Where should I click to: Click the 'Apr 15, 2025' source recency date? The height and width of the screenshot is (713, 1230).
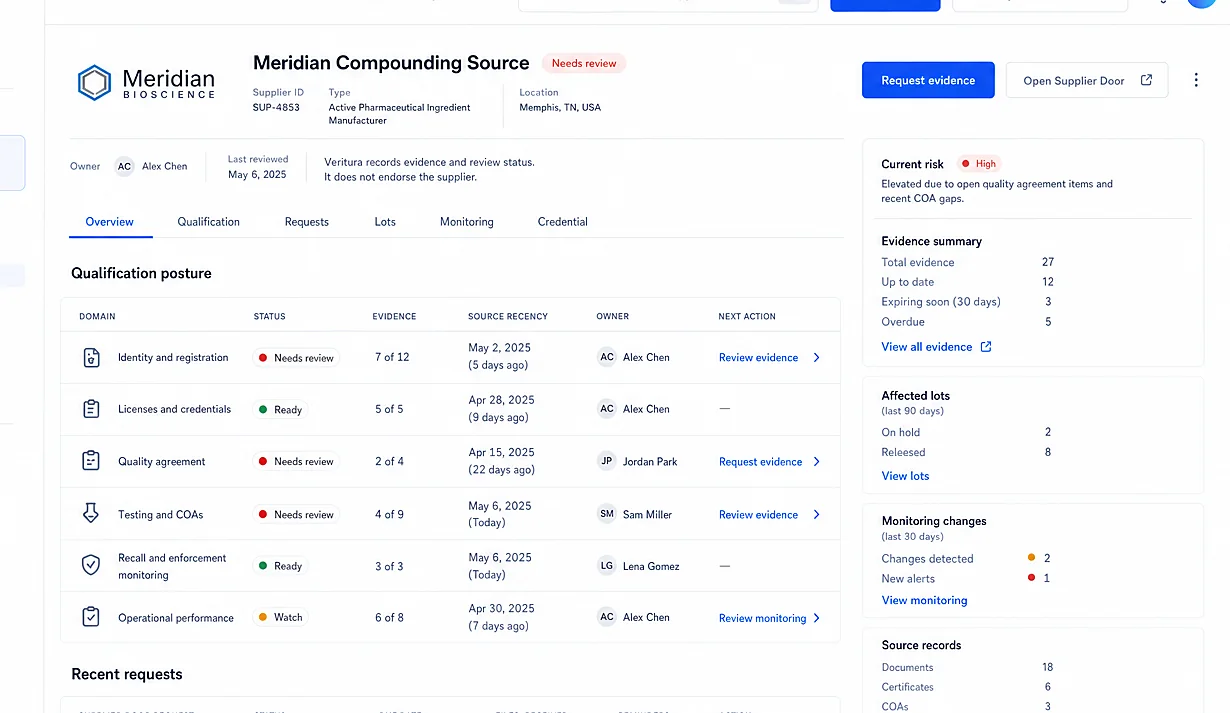[x=501, y=452]
